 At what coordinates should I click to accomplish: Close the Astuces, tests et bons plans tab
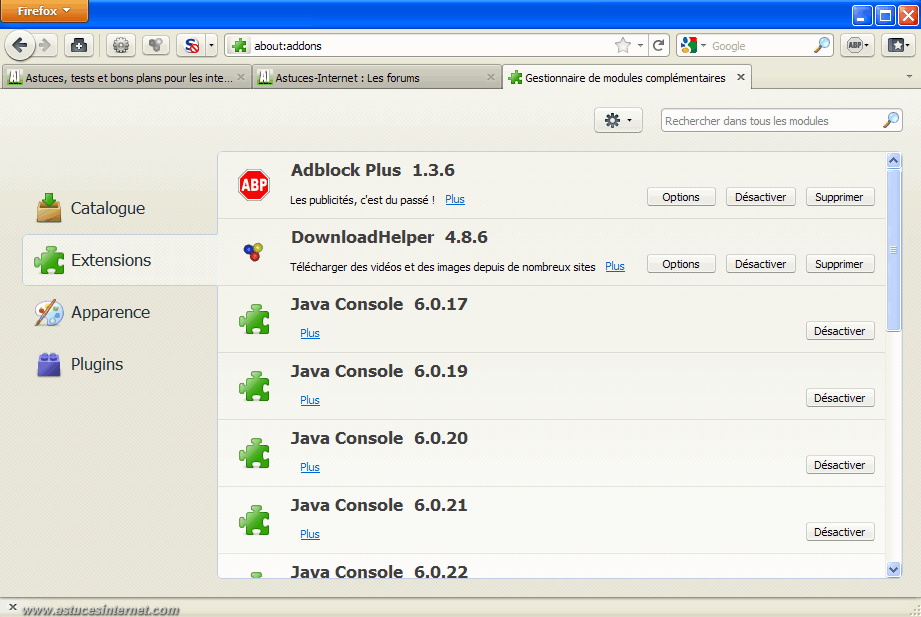click(x=241, y=77)
